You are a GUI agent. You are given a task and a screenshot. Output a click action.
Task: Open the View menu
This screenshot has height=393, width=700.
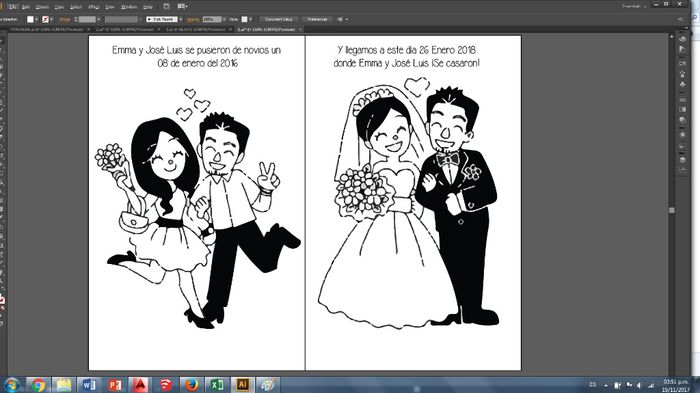point(110,7)
